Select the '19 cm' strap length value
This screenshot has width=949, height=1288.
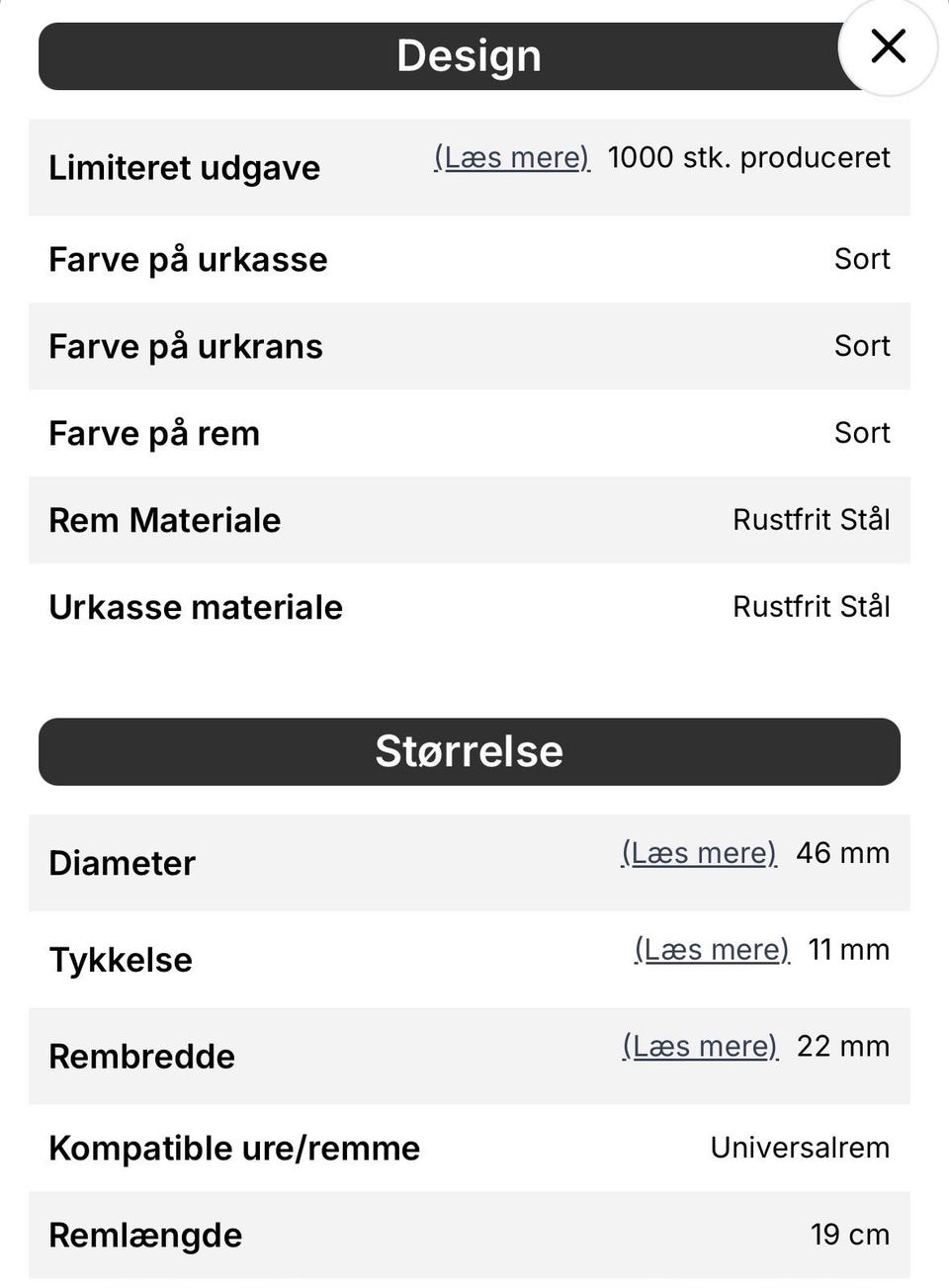point(849,1235)
